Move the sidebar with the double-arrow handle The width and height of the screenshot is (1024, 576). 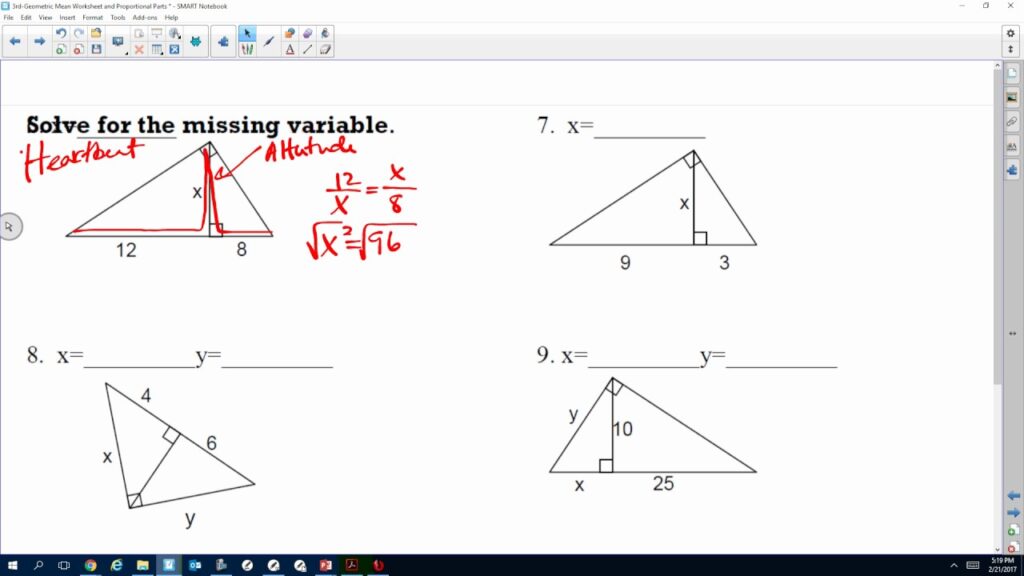coord(1012,333)
